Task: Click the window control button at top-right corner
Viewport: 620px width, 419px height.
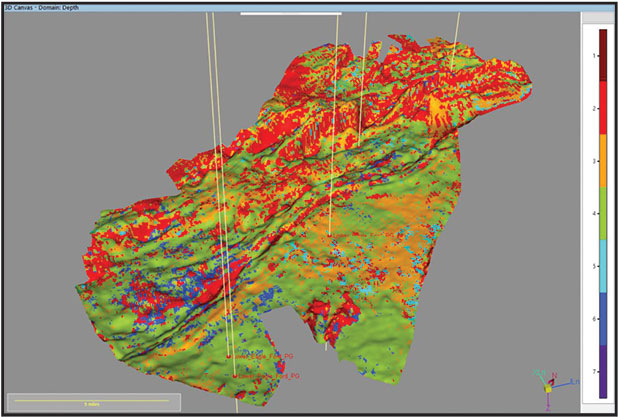Action: [609, 13]
